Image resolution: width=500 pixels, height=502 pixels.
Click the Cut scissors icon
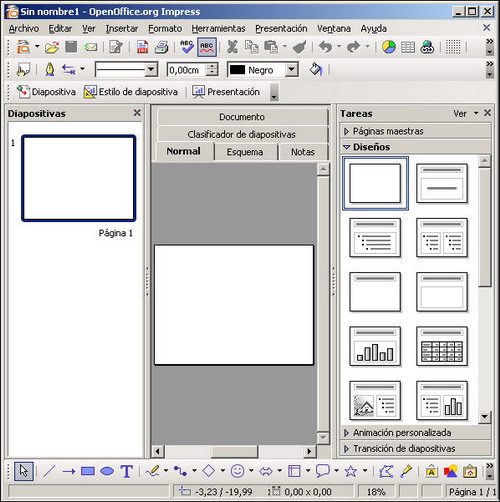point(232,47)
